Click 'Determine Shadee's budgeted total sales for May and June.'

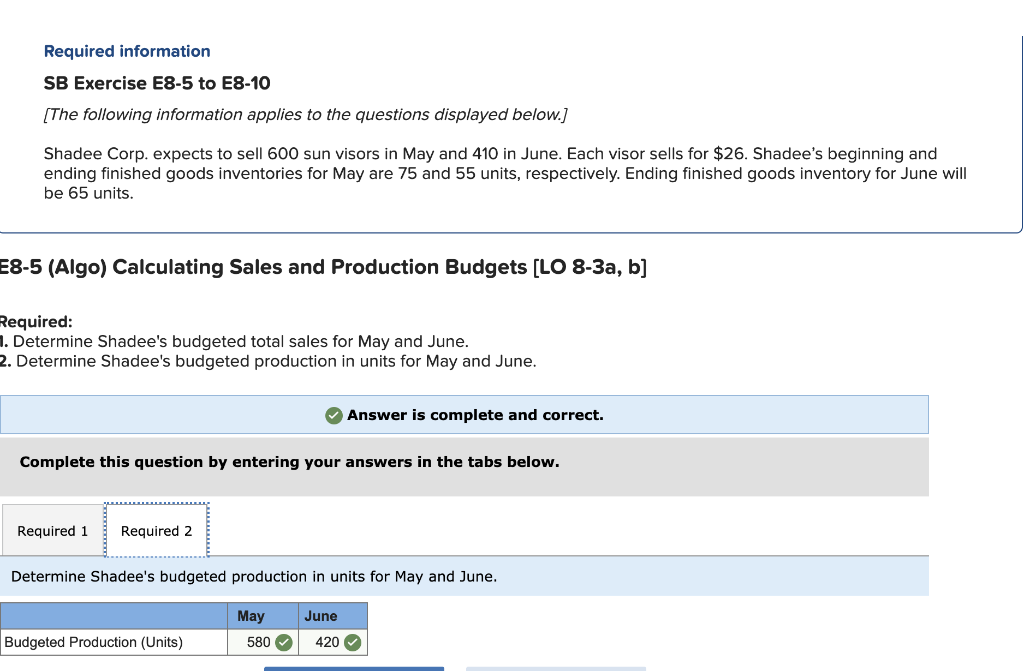240,342
